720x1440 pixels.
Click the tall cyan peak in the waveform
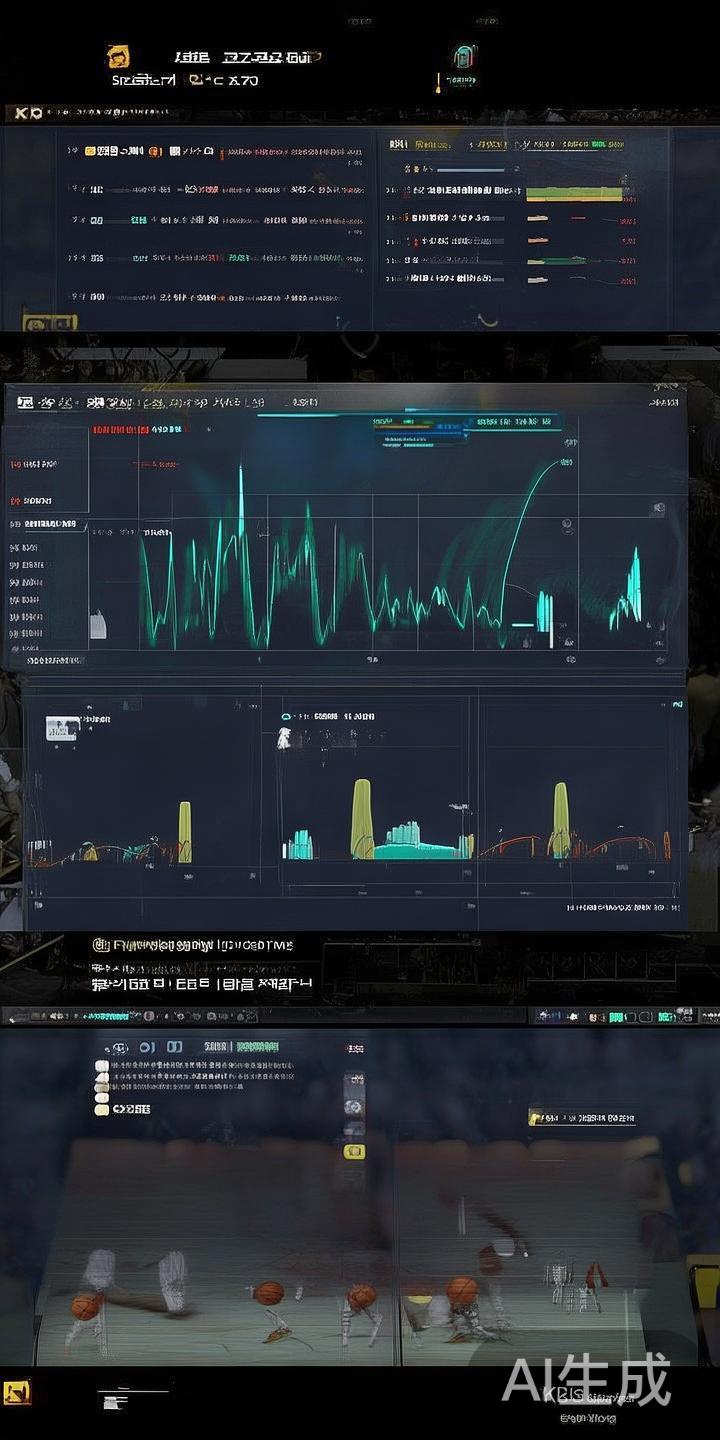241,500
